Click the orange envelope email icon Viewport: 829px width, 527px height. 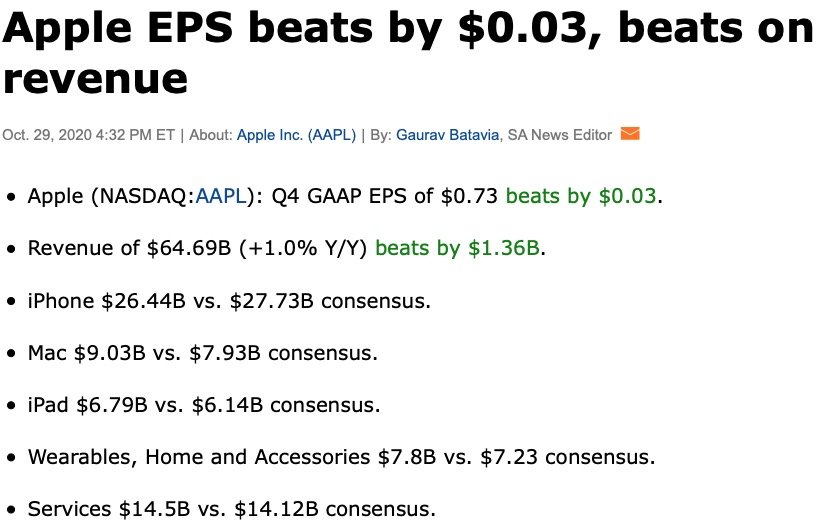[x=630, y=134]
